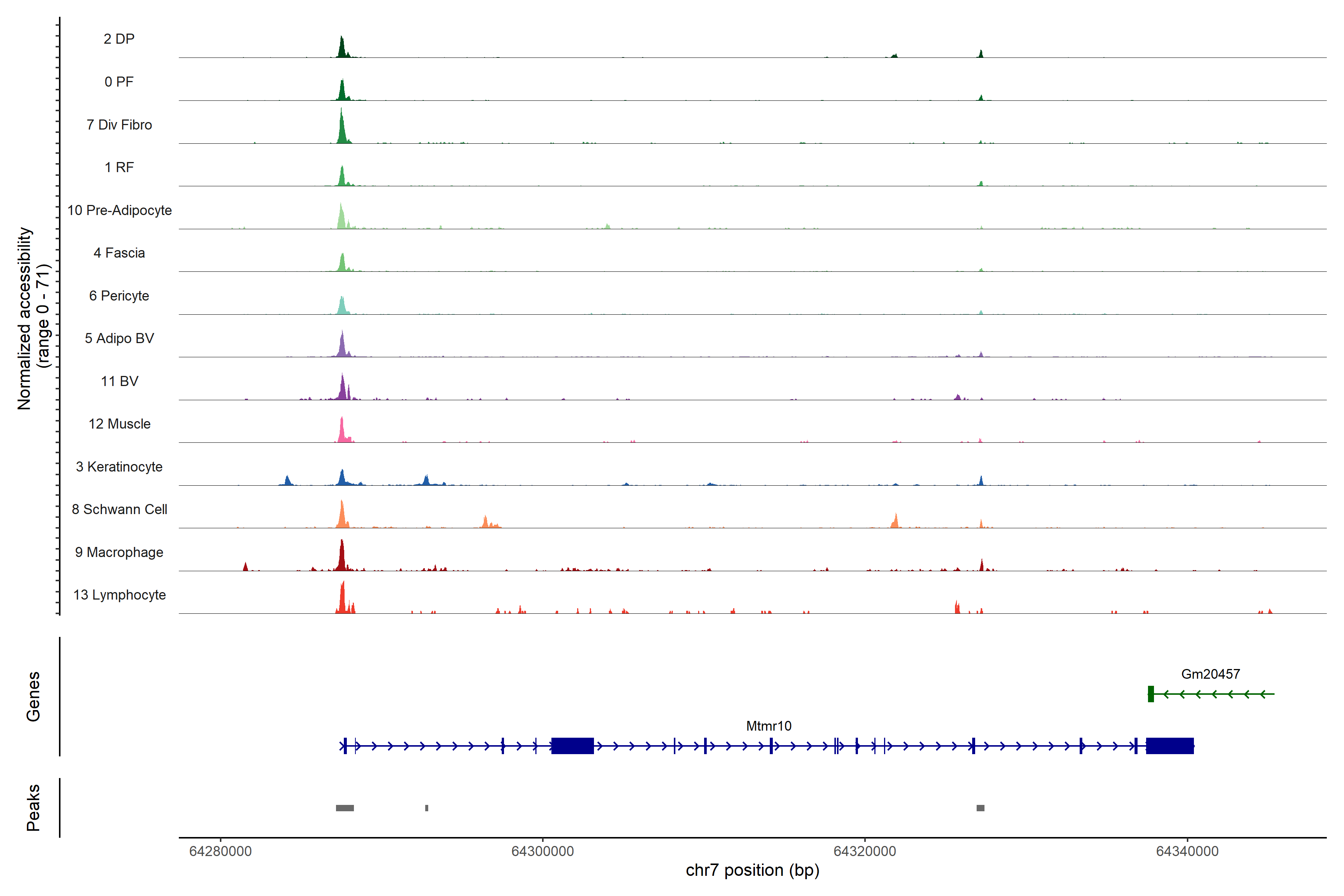Click the narrow gray peak marker in the middle
Image resolution: width=1344 pixels, height=896 pixels.
coord(427,808)
